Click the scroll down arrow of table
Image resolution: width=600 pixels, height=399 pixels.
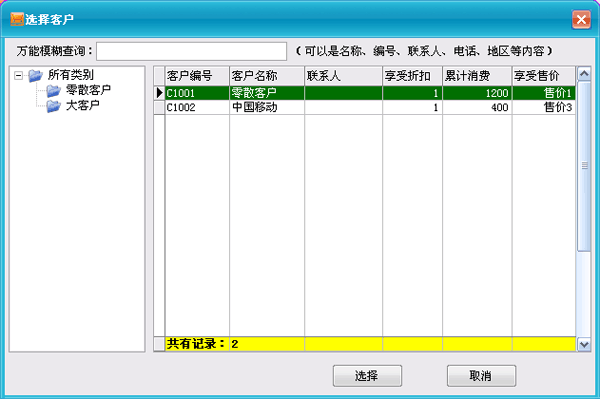[x=584, y=344]
